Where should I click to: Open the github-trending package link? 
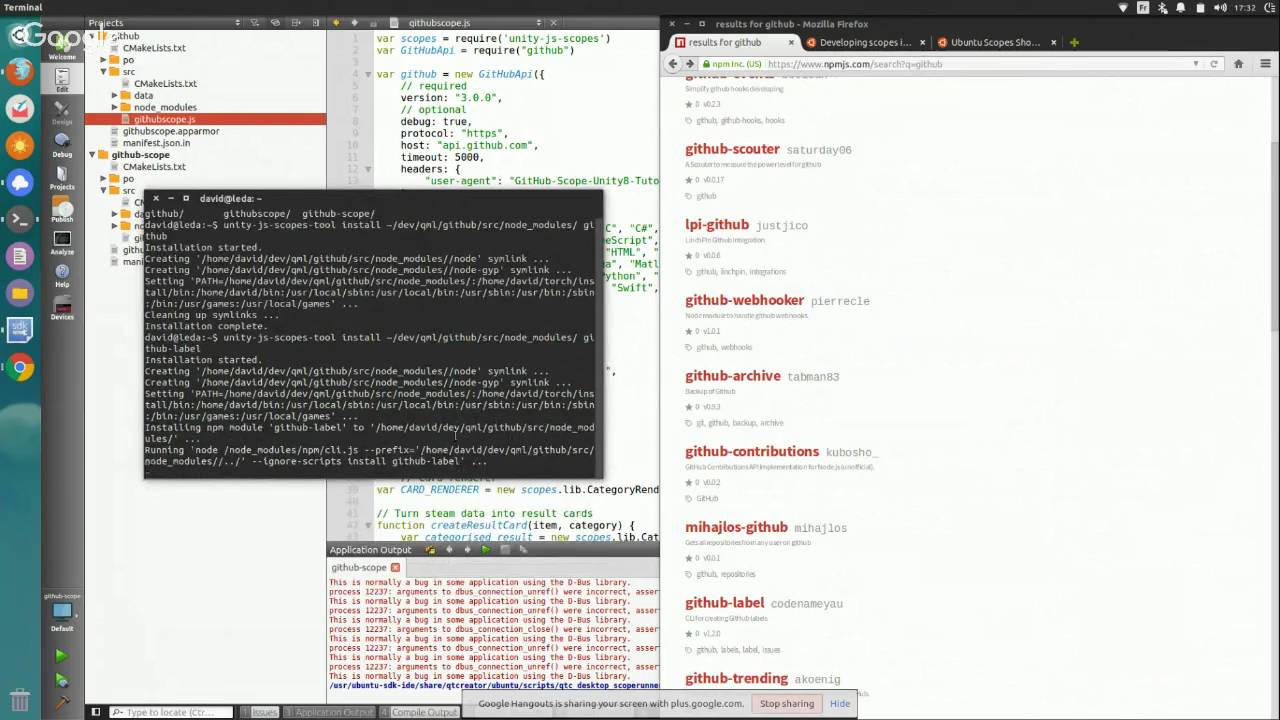coord(737,678)
